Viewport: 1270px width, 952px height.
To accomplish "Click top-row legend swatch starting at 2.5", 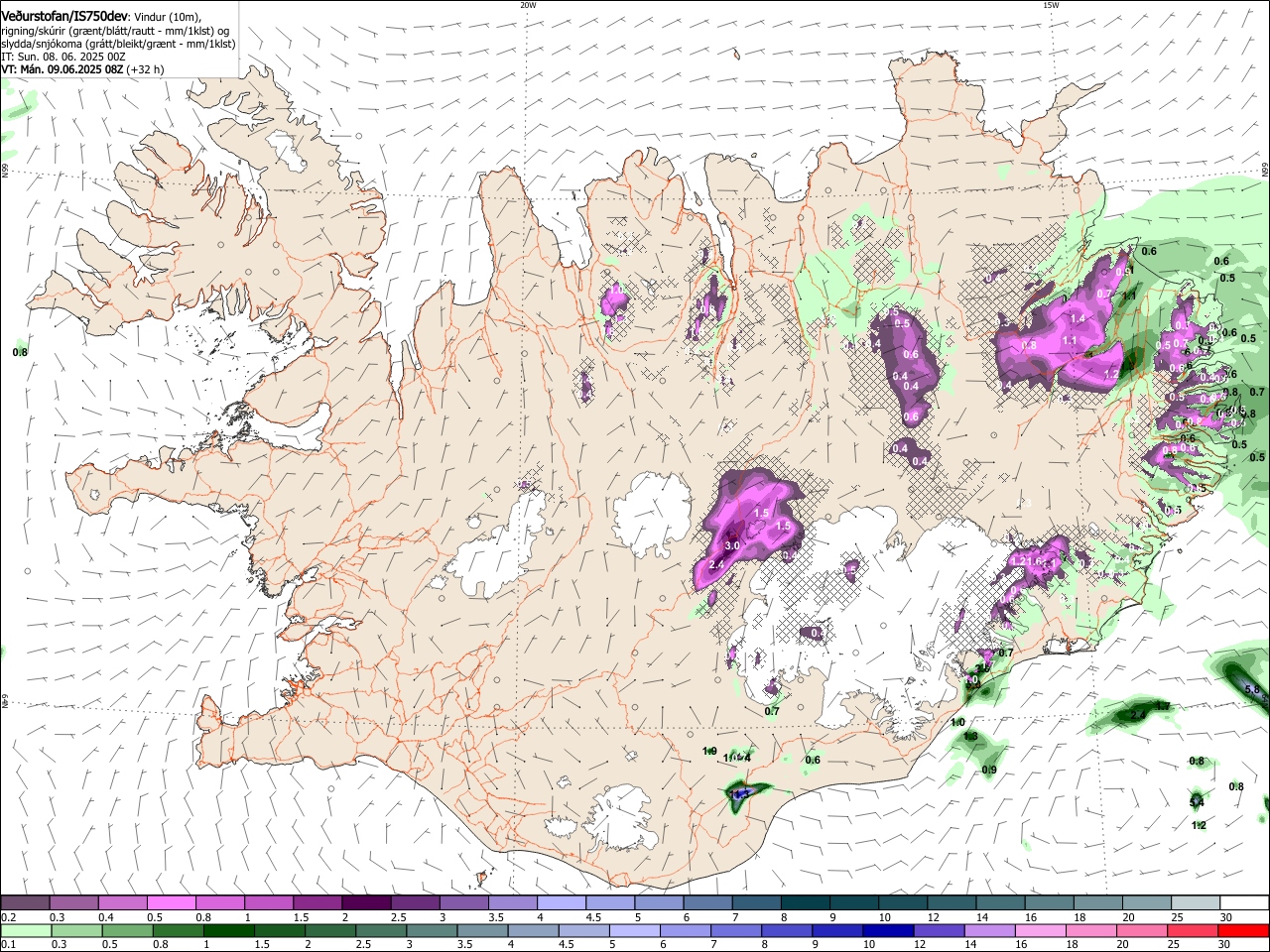I will 415,903.
